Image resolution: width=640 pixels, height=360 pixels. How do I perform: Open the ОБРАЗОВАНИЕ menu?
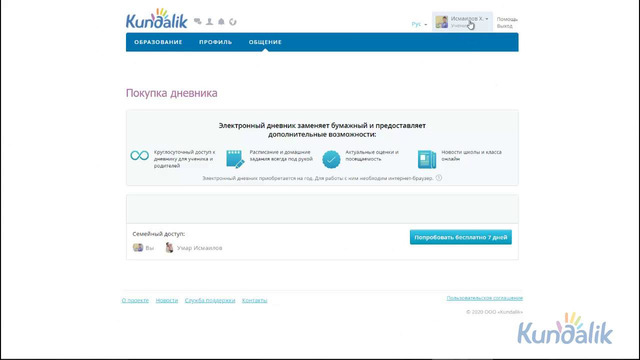click(158, 42)
